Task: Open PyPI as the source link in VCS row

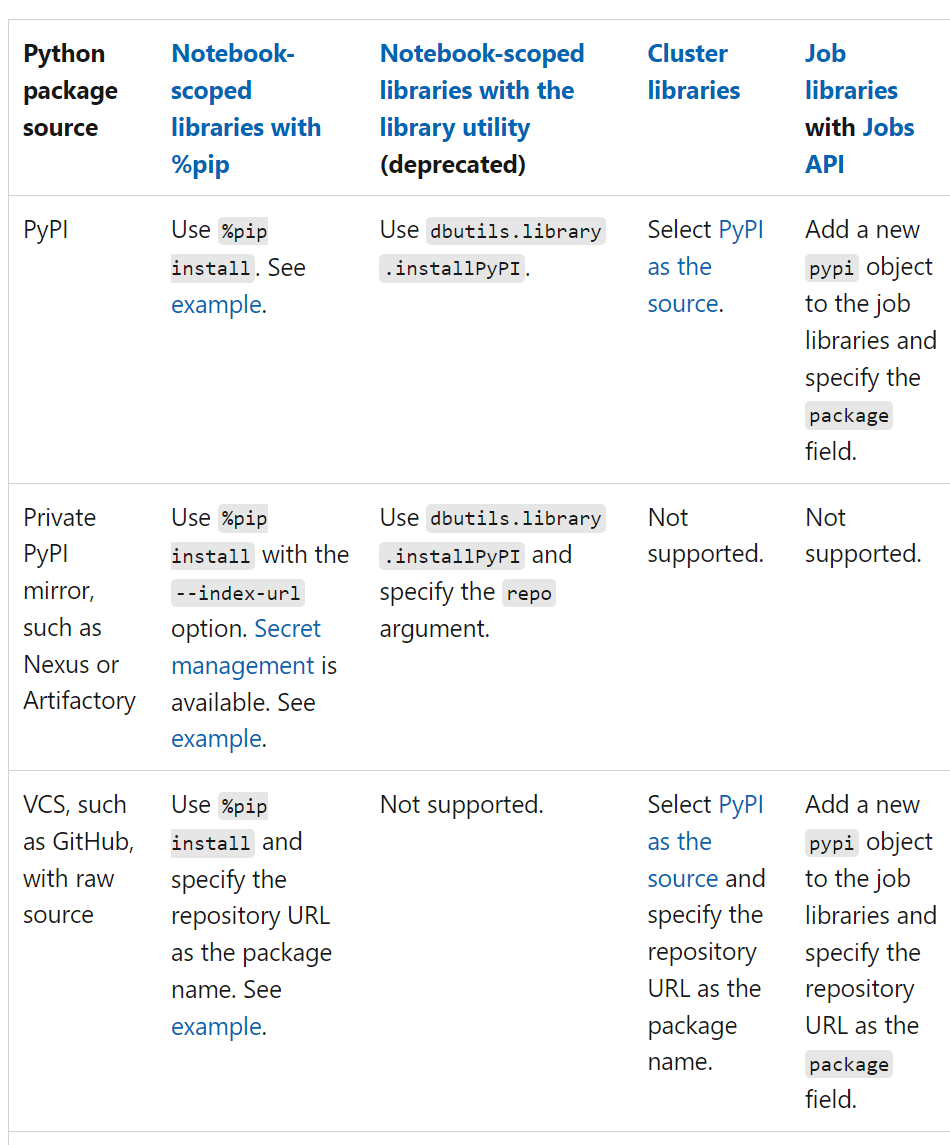Action: click(x=705, y=841)
